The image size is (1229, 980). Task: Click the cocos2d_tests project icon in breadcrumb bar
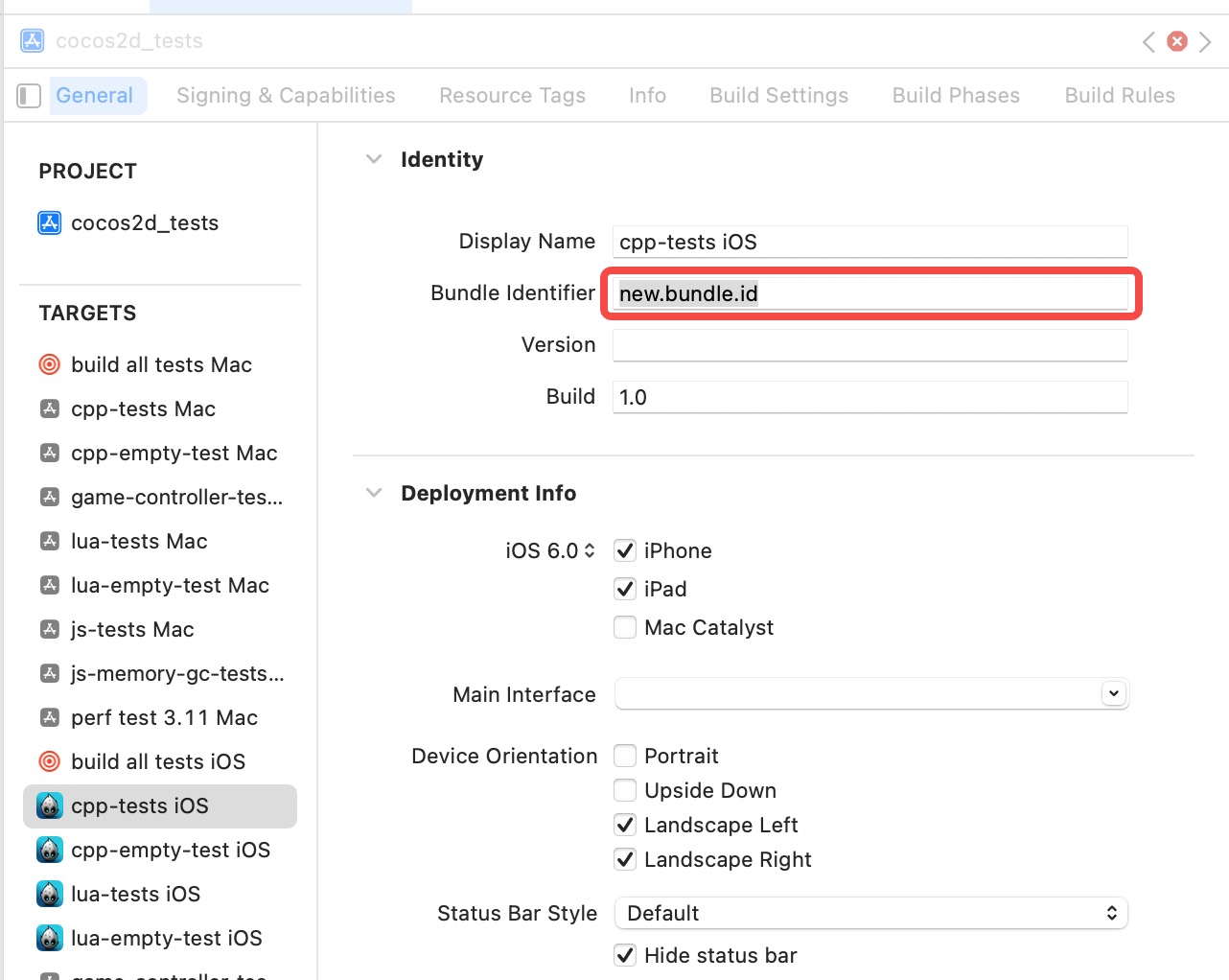[x=32, y=41]
